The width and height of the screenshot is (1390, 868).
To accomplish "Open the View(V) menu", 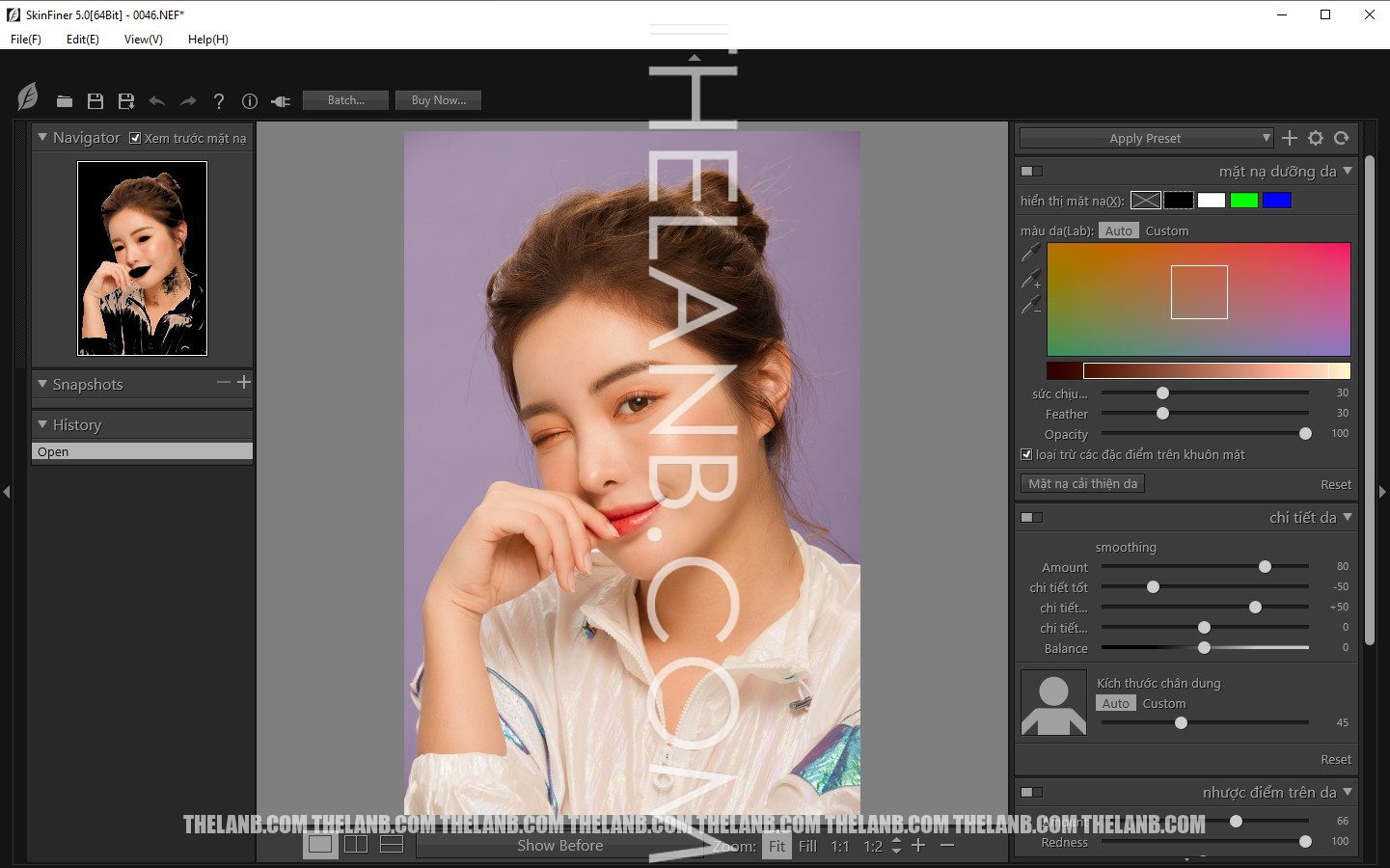I will 143,40.
